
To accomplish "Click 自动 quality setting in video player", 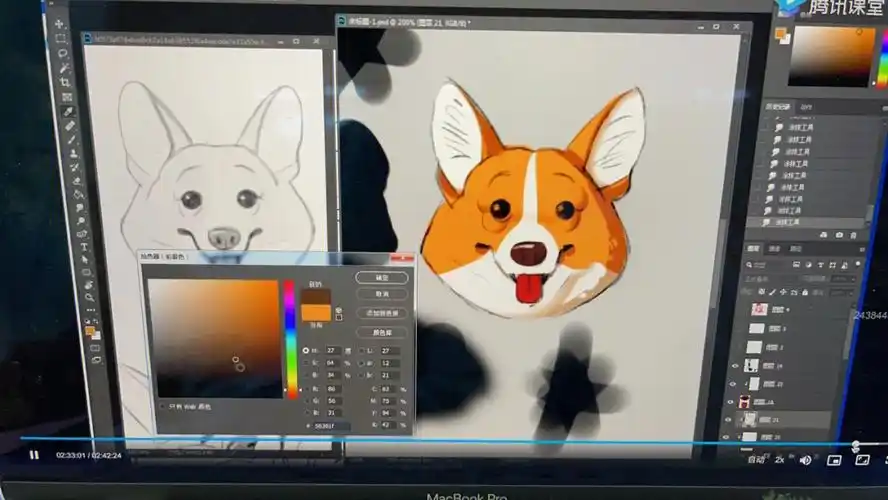I will coord(756,460).
